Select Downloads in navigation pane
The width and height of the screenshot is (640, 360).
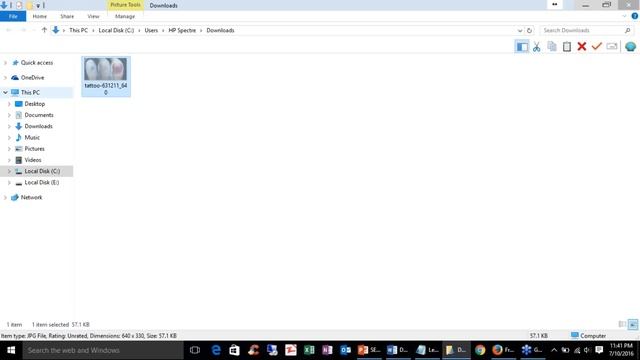[x=38, y=126]
